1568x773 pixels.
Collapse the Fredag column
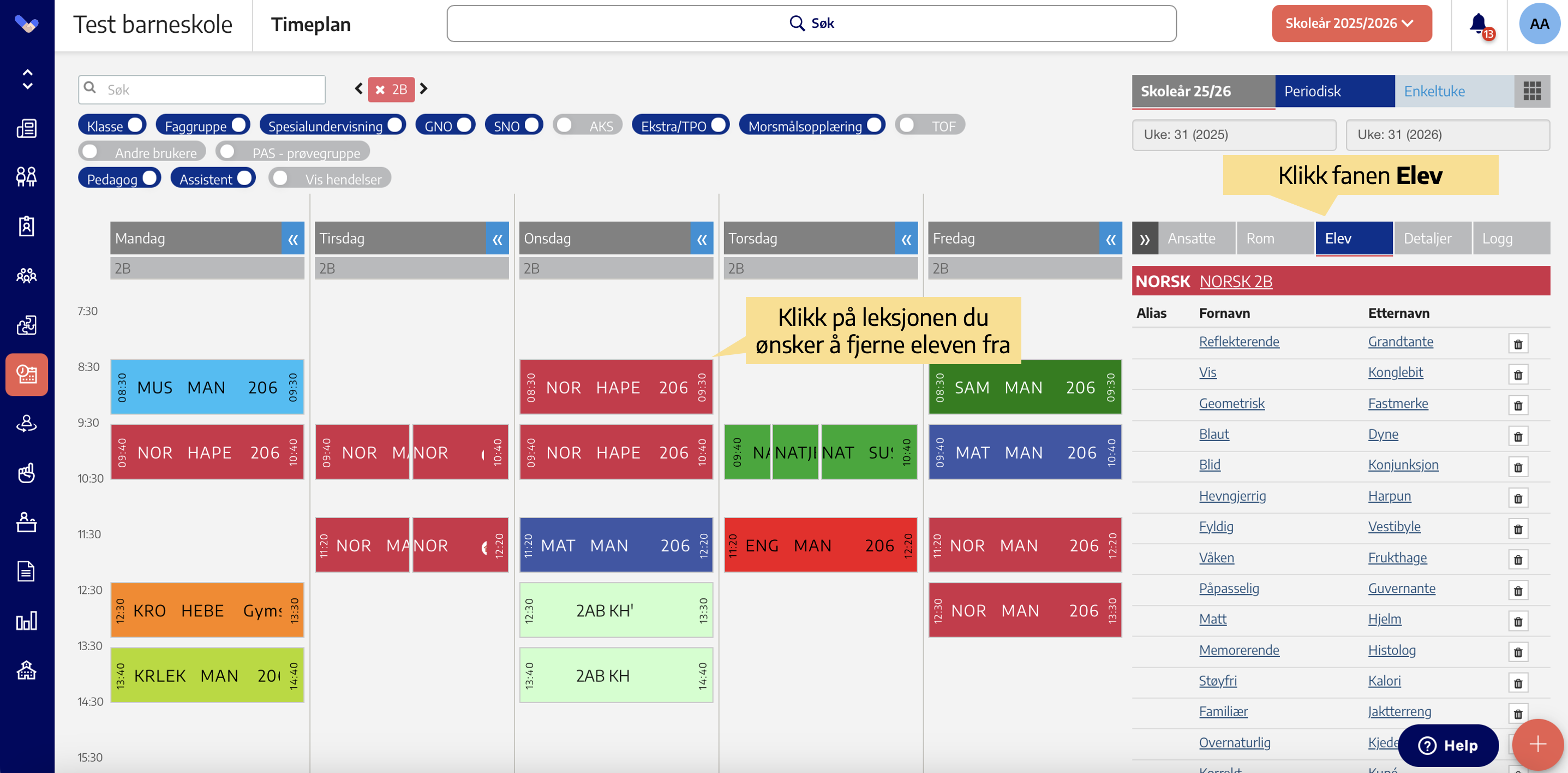1111,238
